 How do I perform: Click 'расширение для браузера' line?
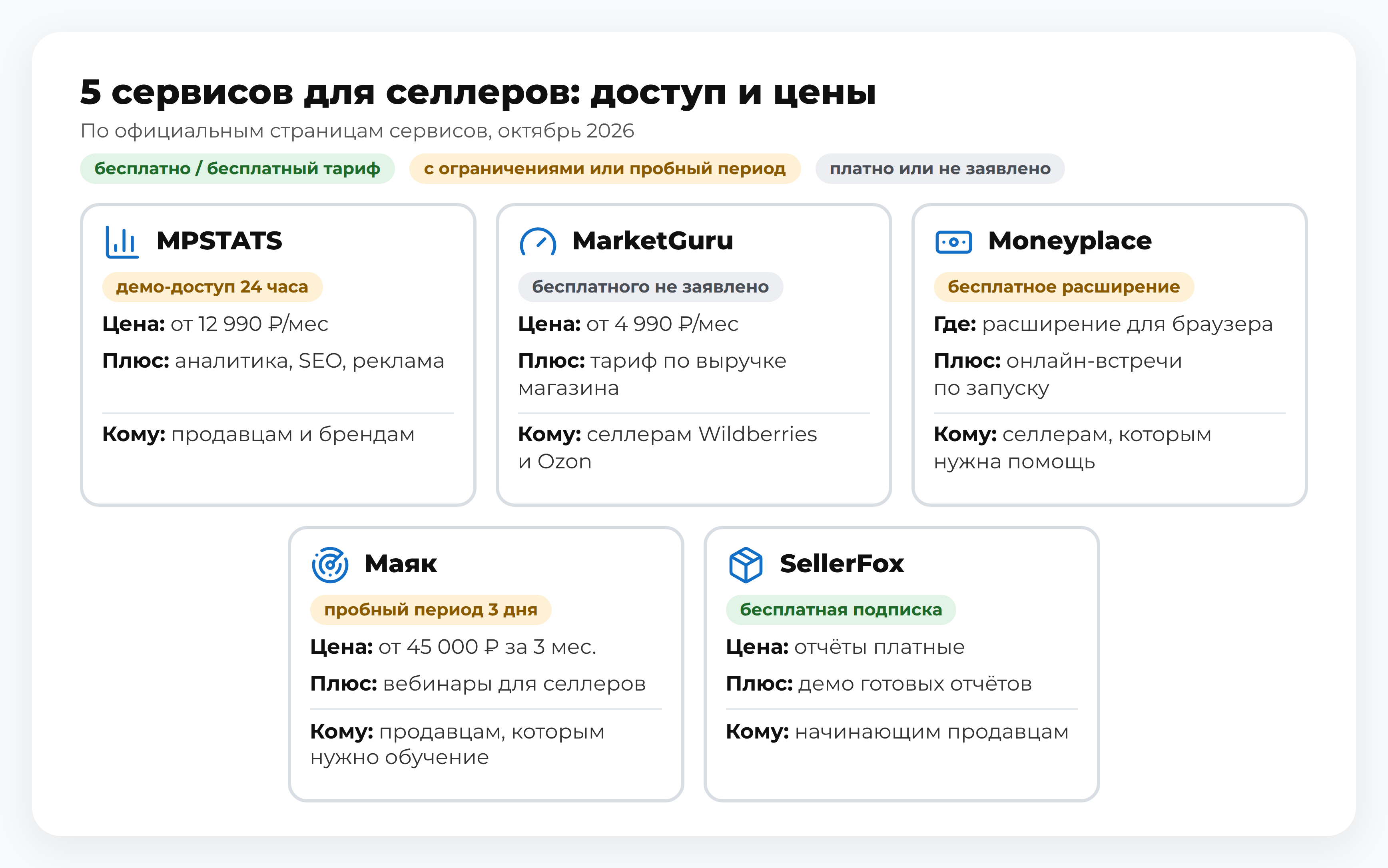[1127, 325]
